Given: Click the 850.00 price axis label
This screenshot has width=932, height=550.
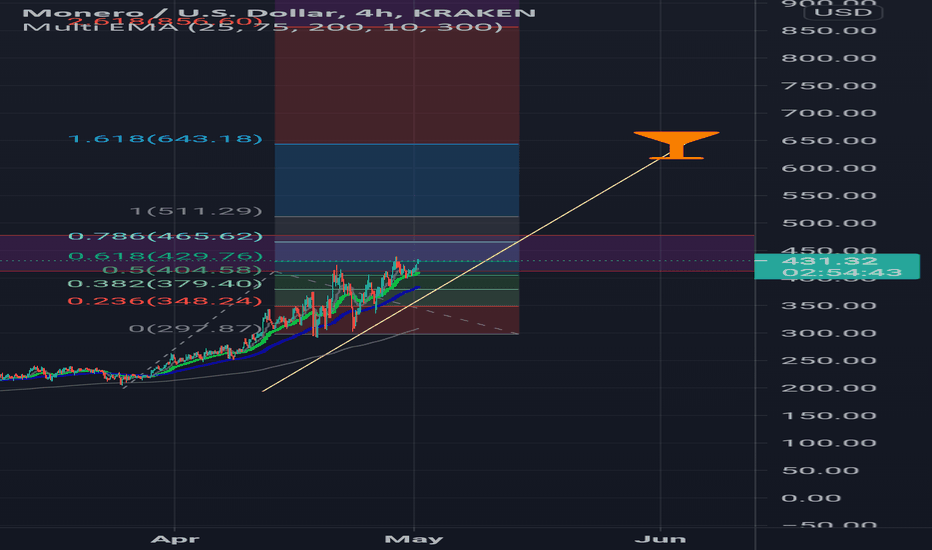Looking at the screenshot, I should pyautogui.click(x=829, y=30).
